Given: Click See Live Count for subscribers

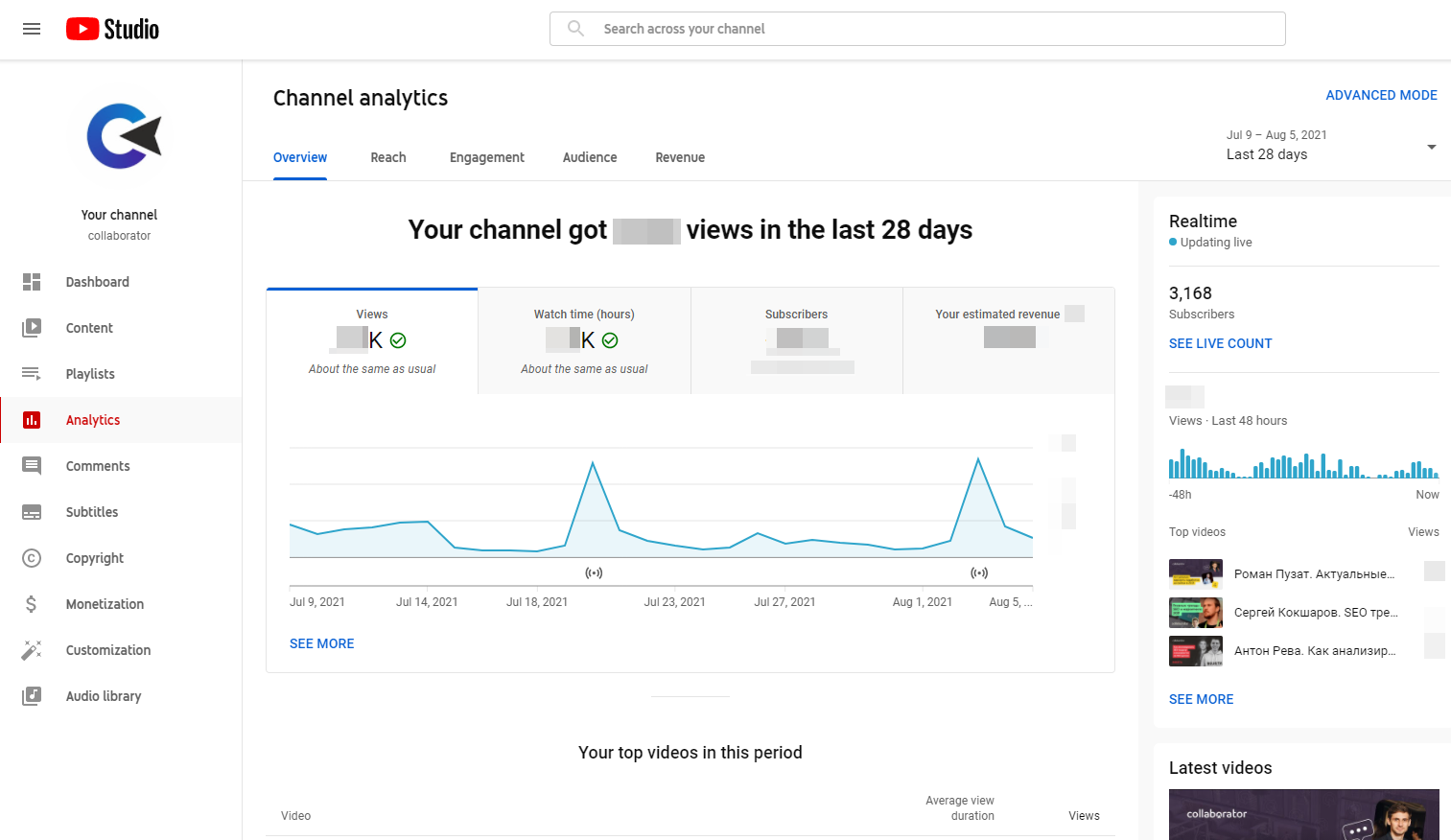Looking at the screenshot, I should (x=1220, y=343).
